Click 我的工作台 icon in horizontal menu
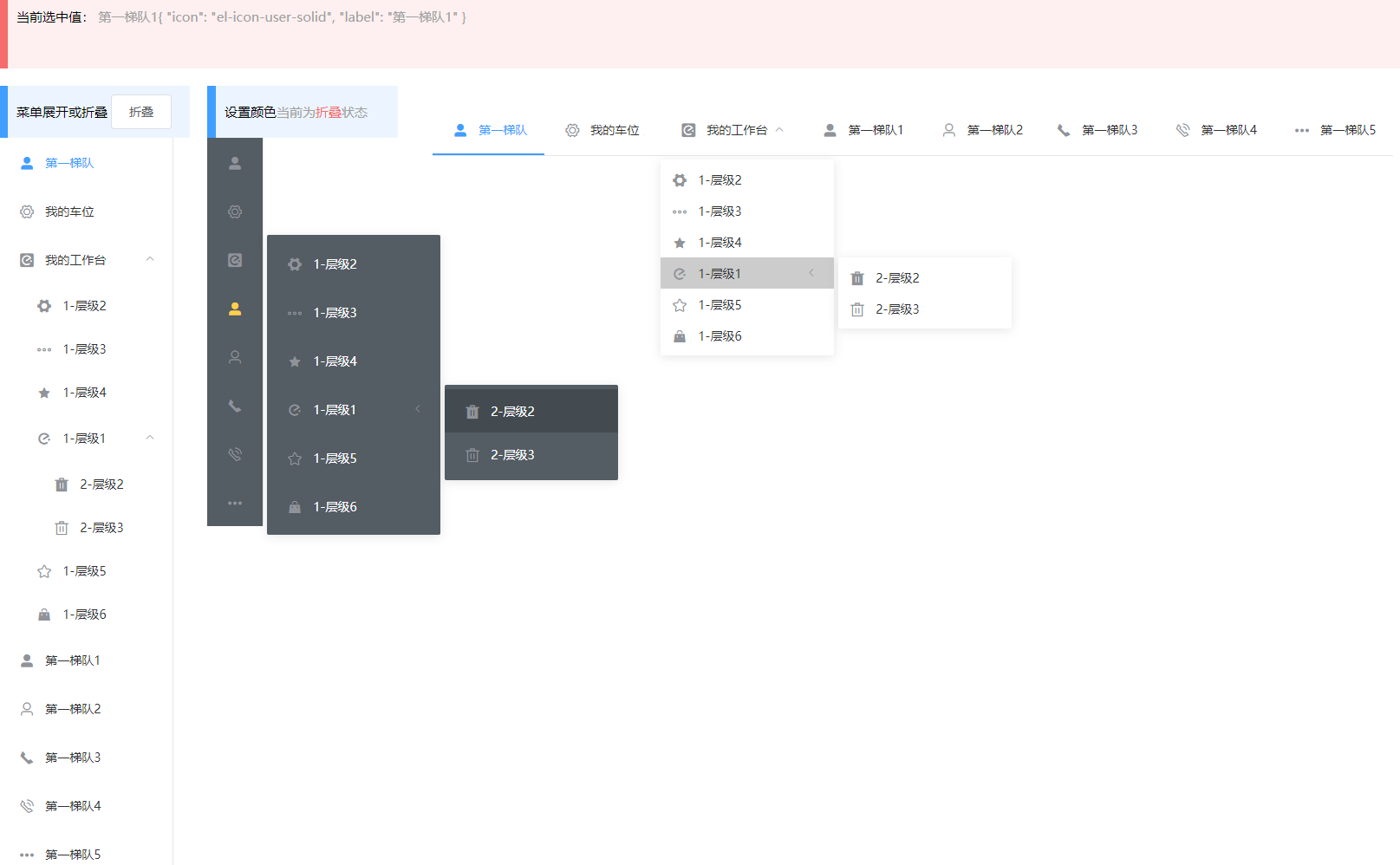1400x865 pixels. click(688, 130)
